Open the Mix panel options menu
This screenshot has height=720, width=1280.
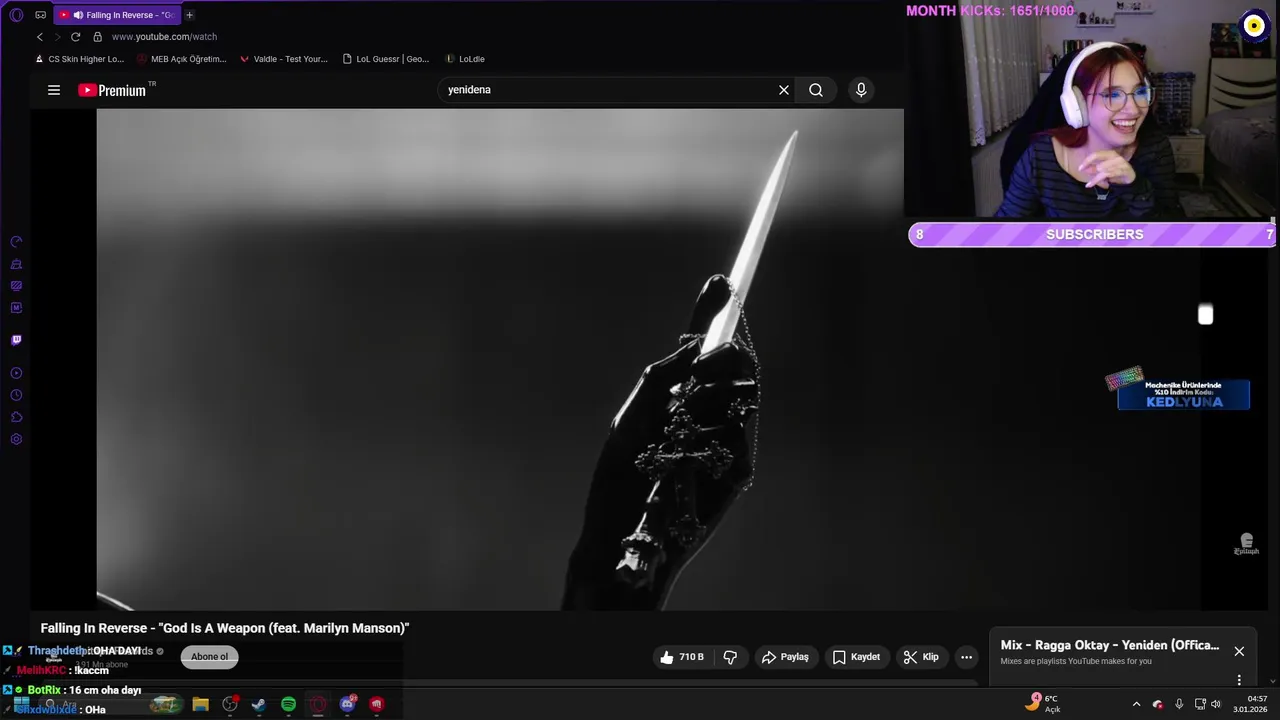pyautogui.click(x=1239, y=680)
